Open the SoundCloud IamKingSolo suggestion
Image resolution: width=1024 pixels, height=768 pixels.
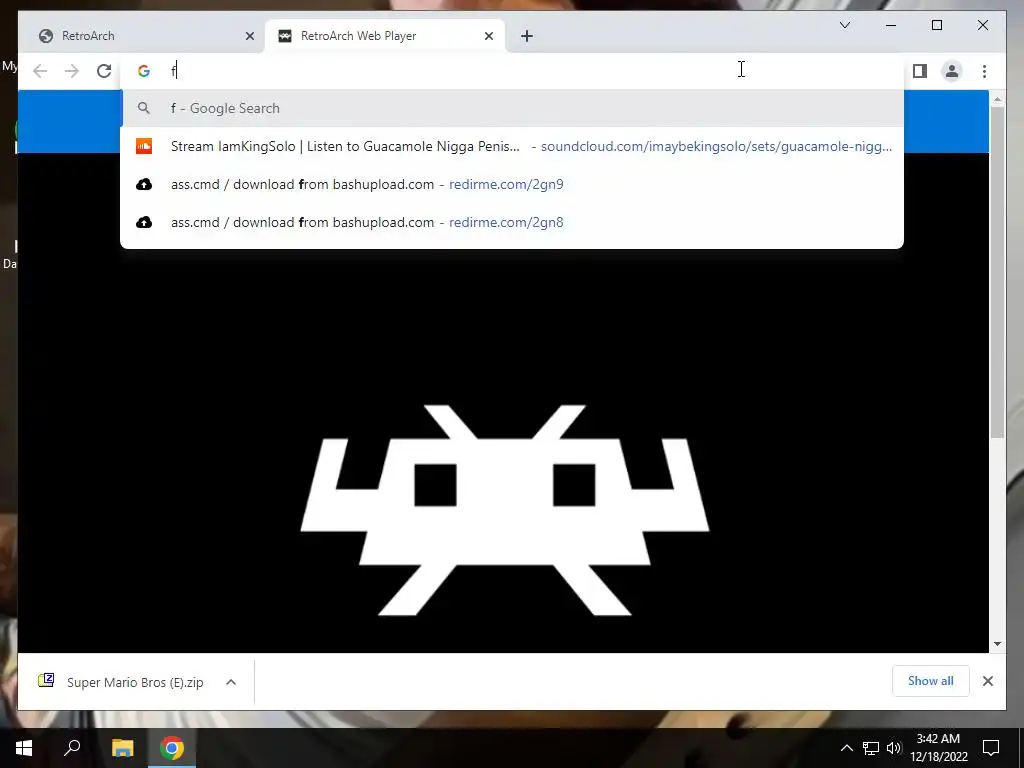(x=513, y=146)
